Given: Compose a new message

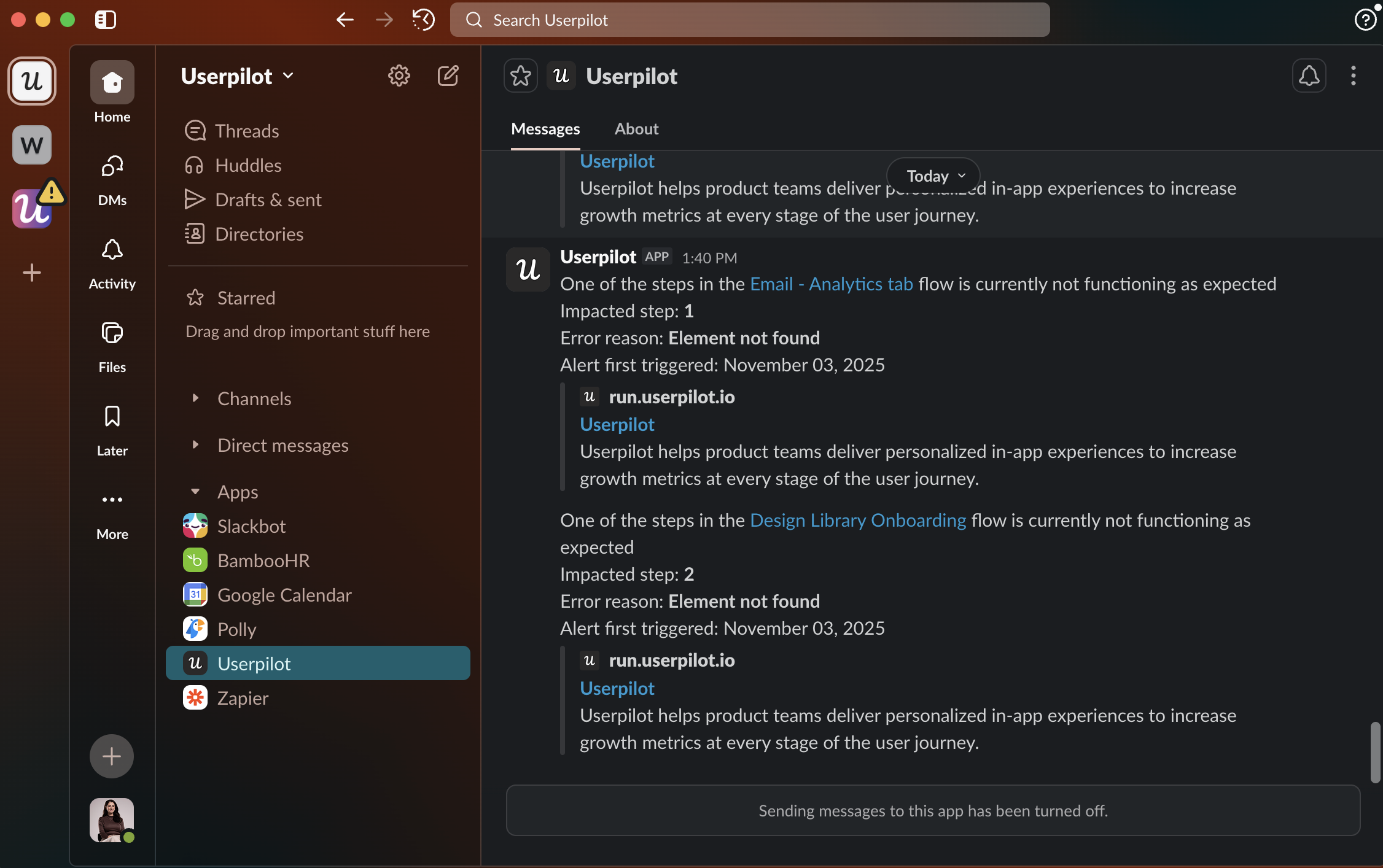Looking at the screenshot, I should click(448, 76).
